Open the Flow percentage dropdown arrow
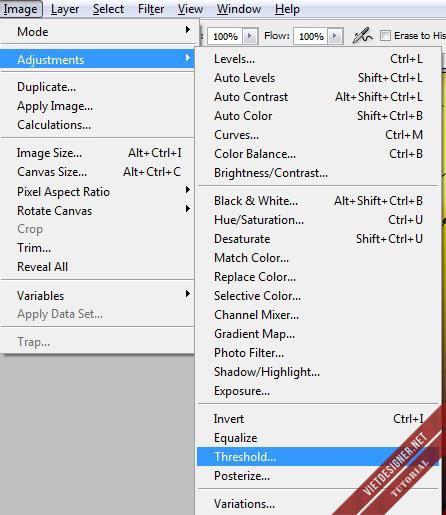446x515 pixels. click(x=335, y=36)
